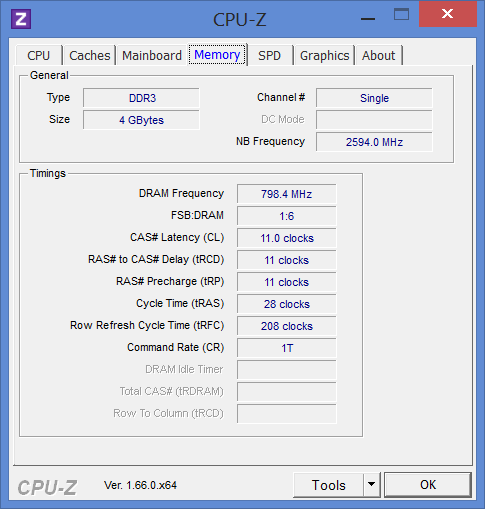Switch to the SPD tab

click(x=269, y=55)
